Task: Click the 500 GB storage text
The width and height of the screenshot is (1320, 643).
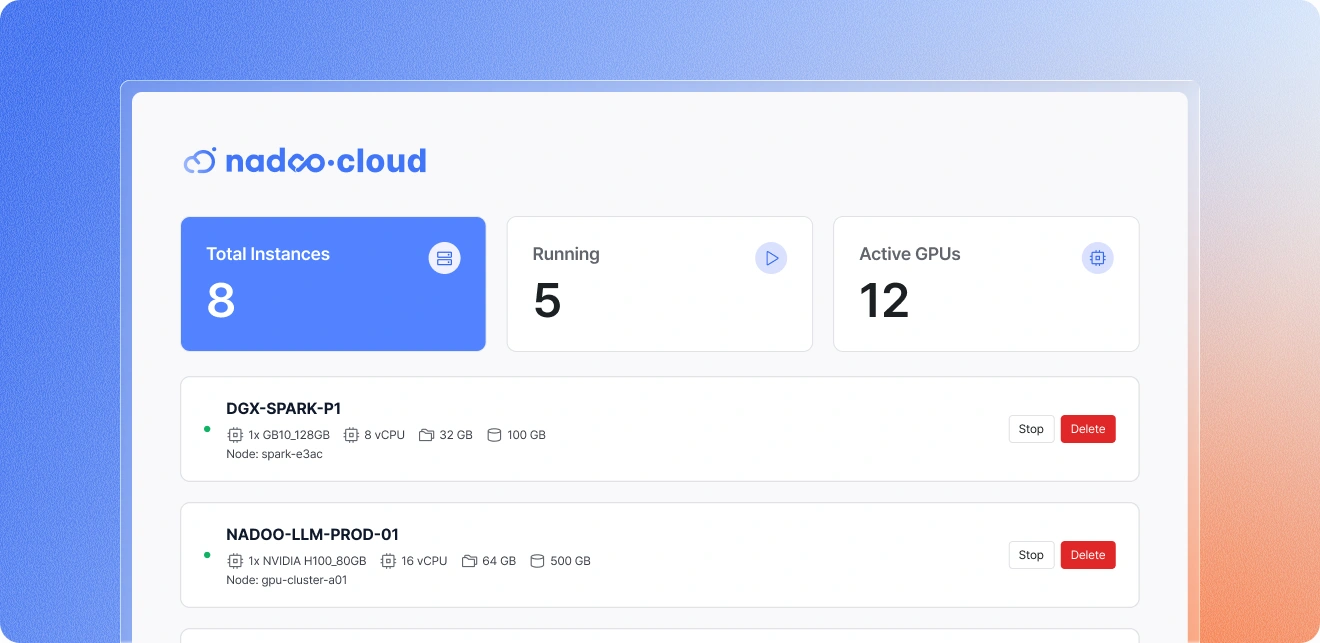Action: pos(570,561)
